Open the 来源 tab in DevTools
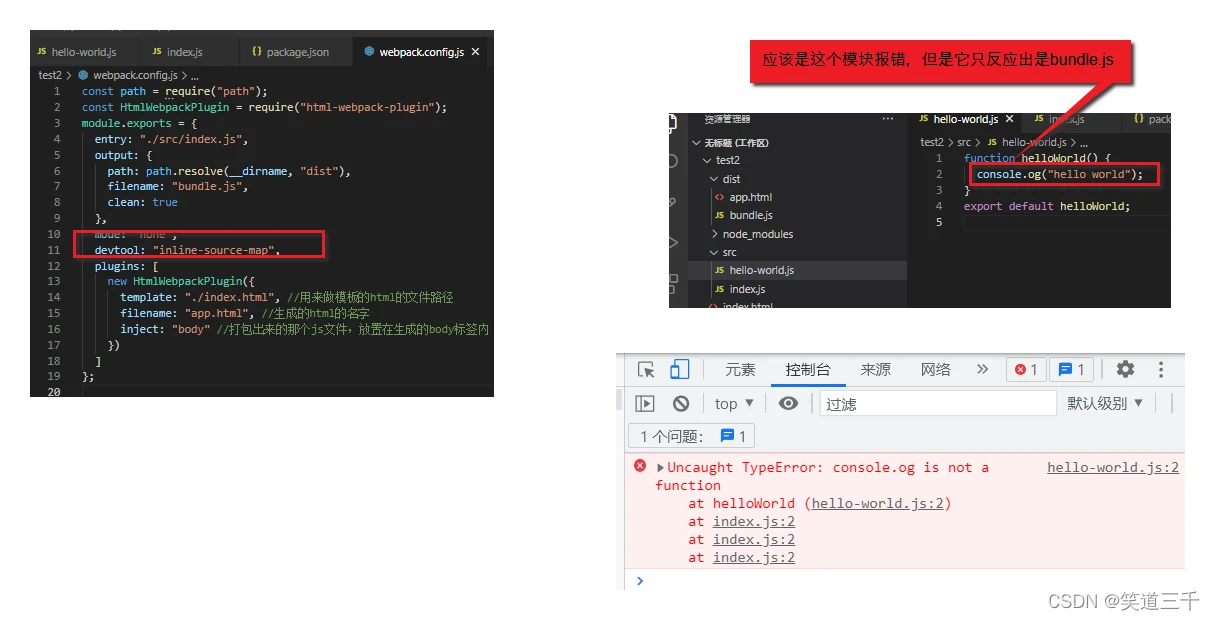Screen dimensions: 1215x620 point(875,370)
